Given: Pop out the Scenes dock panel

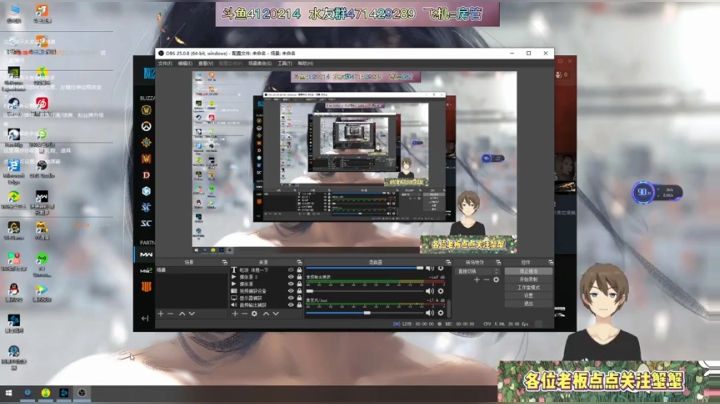Looking at the screenshot, I should (225, 262).
